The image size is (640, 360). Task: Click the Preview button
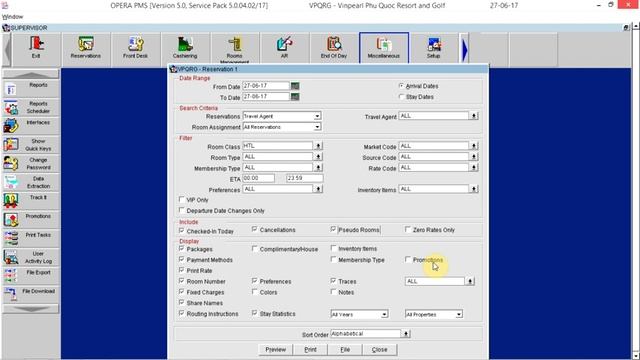276,349
